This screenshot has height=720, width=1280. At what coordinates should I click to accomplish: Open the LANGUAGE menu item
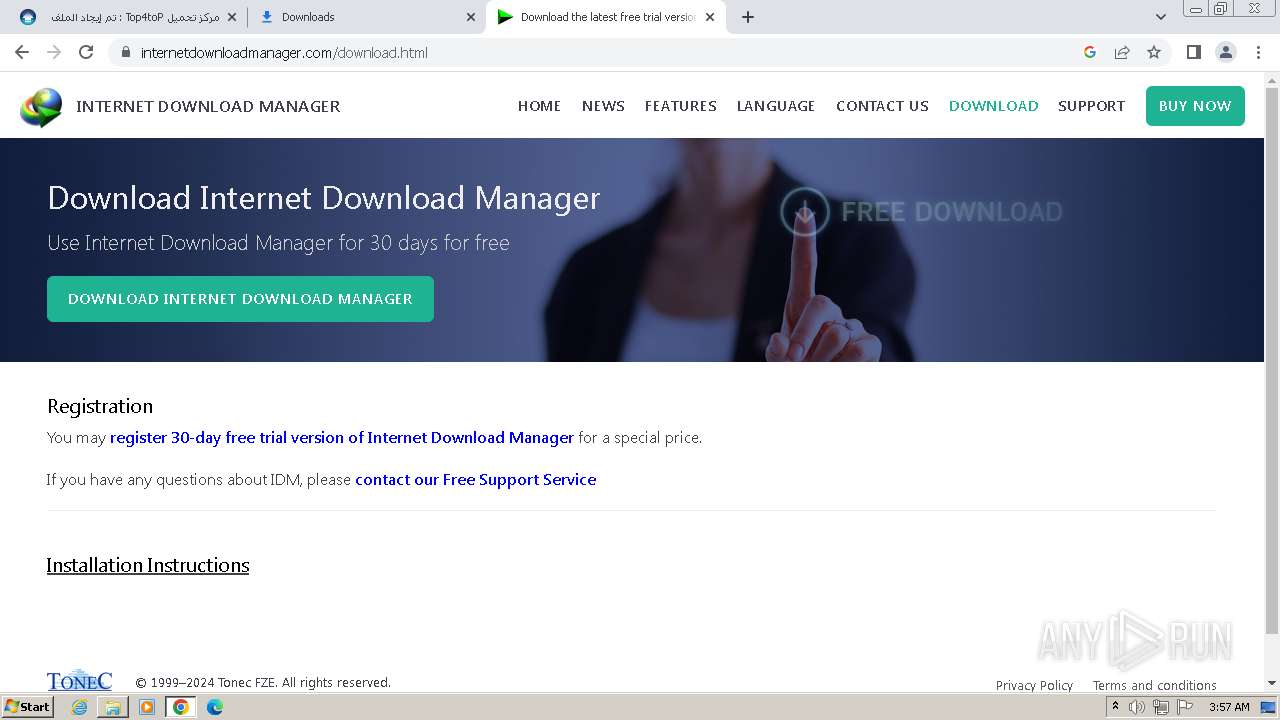tap(776, 106)
